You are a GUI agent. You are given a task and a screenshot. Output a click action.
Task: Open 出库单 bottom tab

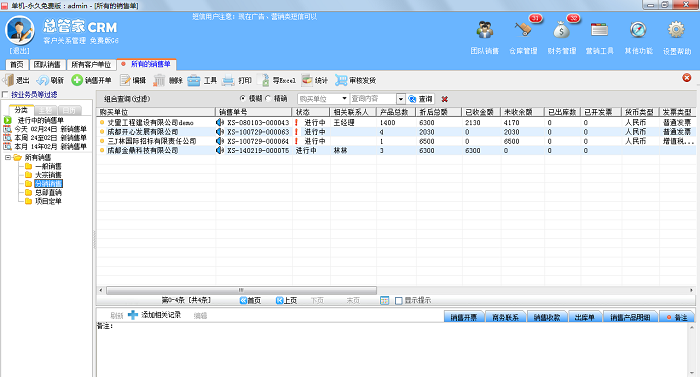(x=584, y=317)
